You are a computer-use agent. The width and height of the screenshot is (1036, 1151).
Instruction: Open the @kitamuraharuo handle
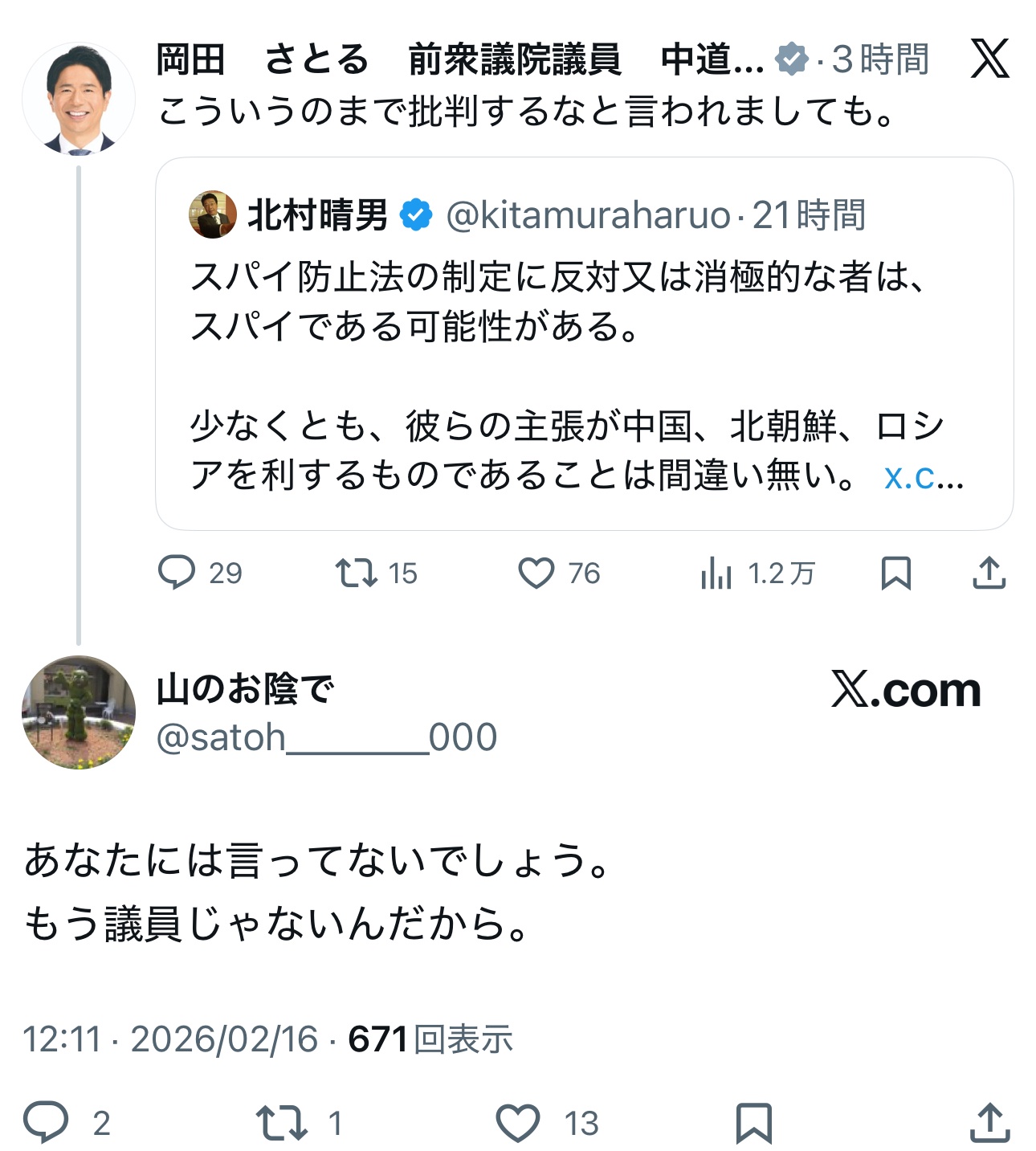[587, 215]
